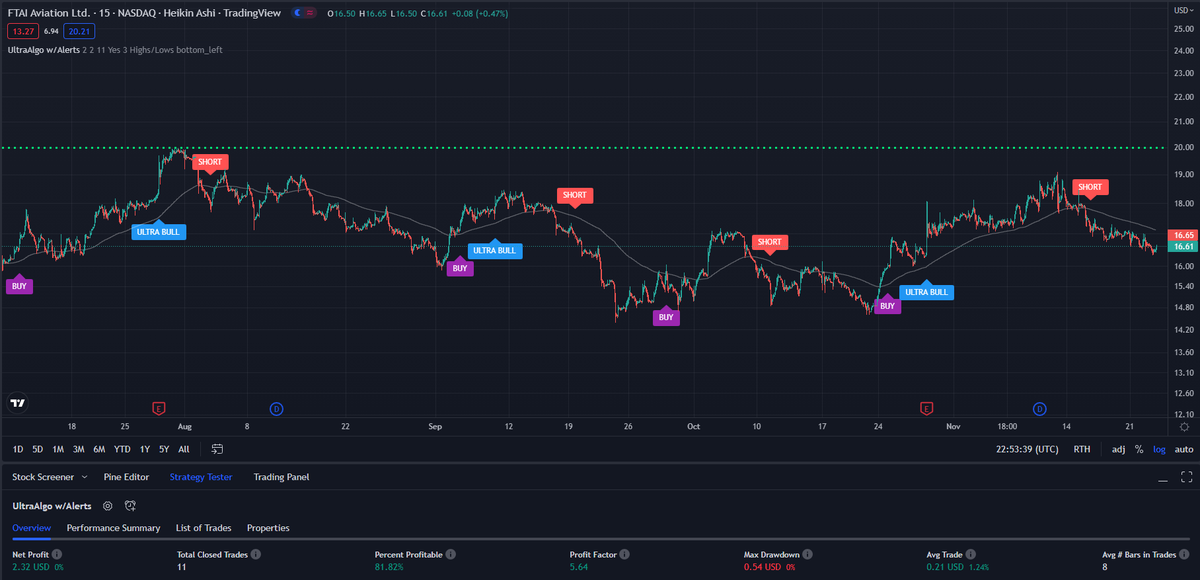Set chart range to 3M
The height and width of the screenshot is (580, 1200).
pos(78,449)
